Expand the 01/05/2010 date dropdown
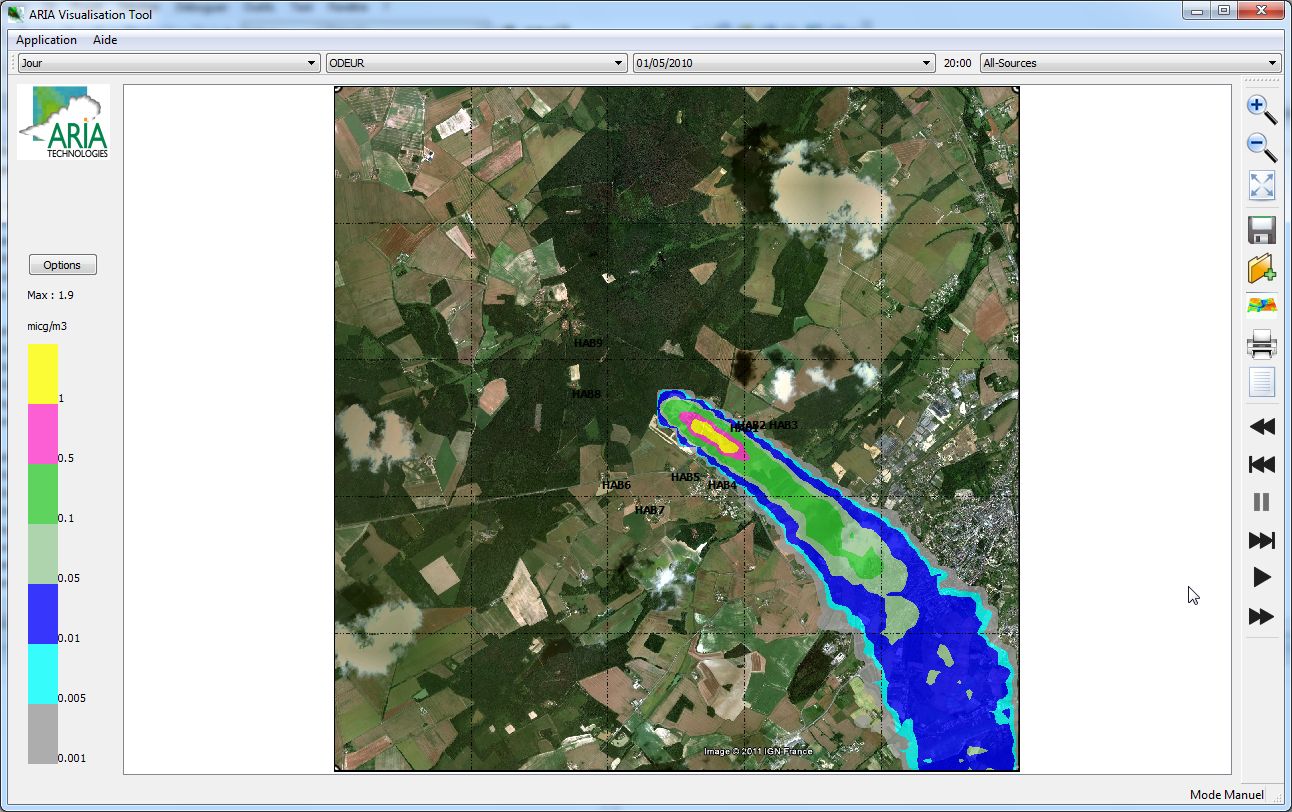Image resolution: width=1292 pixels, height=812 pixels. (x=784, y=63)
